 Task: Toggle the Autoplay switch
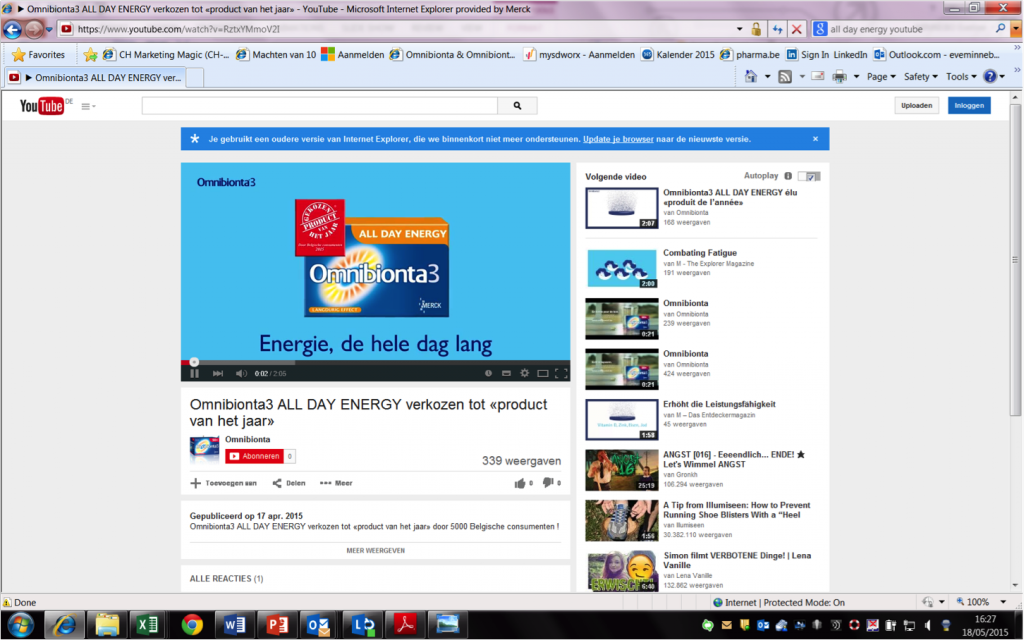809,176
